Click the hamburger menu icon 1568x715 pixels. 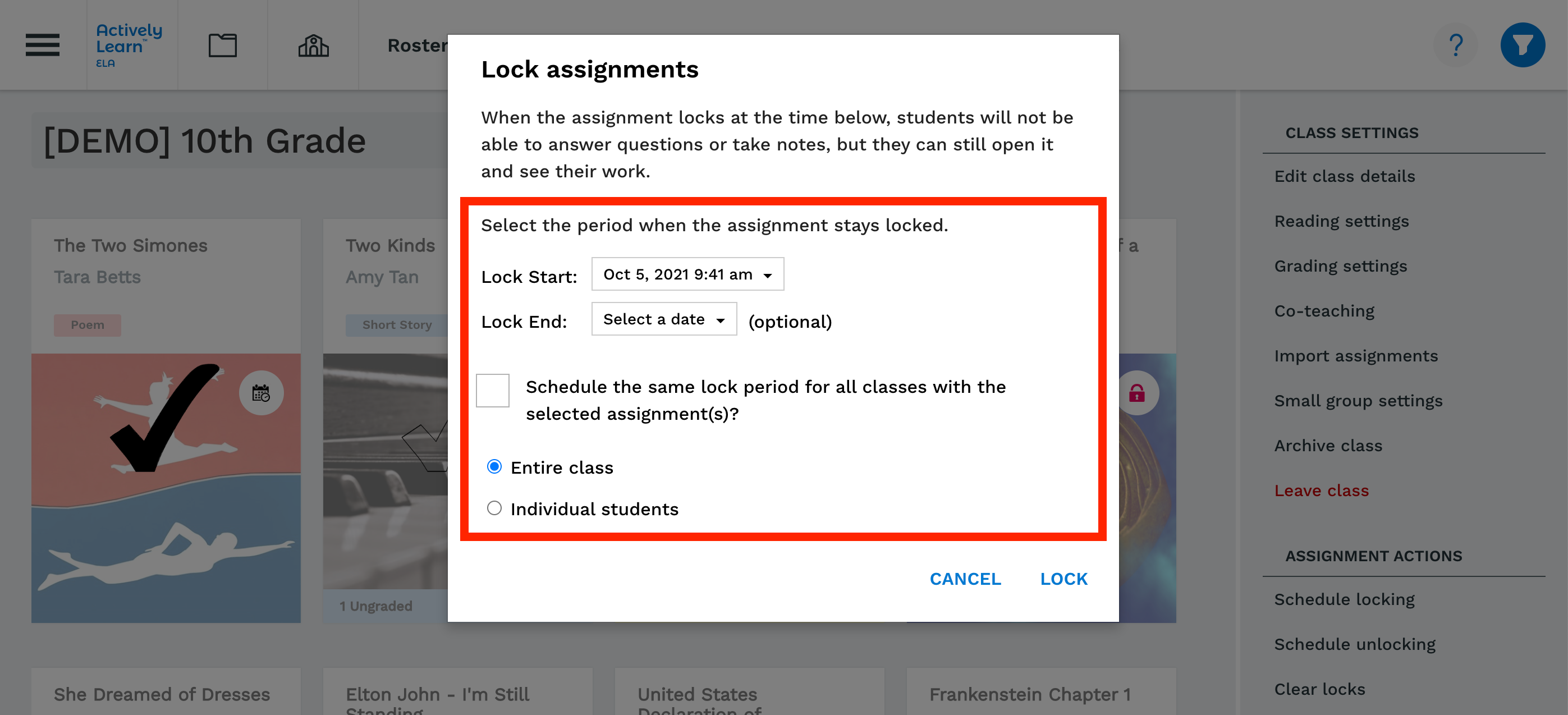click(x=43, y=45)
